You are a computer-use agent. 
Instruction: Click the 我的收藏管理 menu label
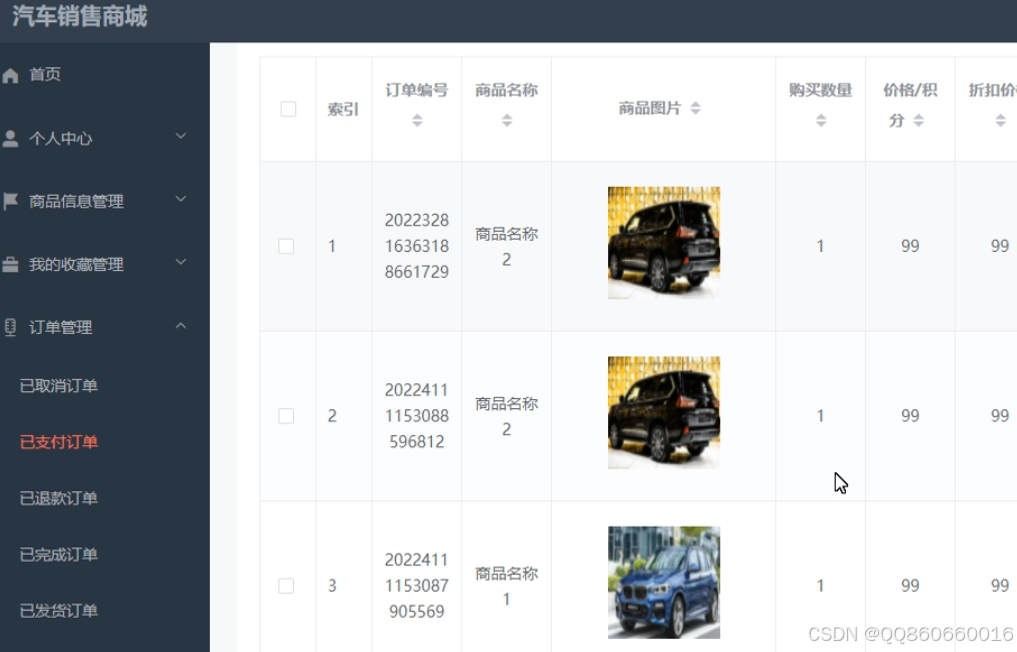pos(76,264)
